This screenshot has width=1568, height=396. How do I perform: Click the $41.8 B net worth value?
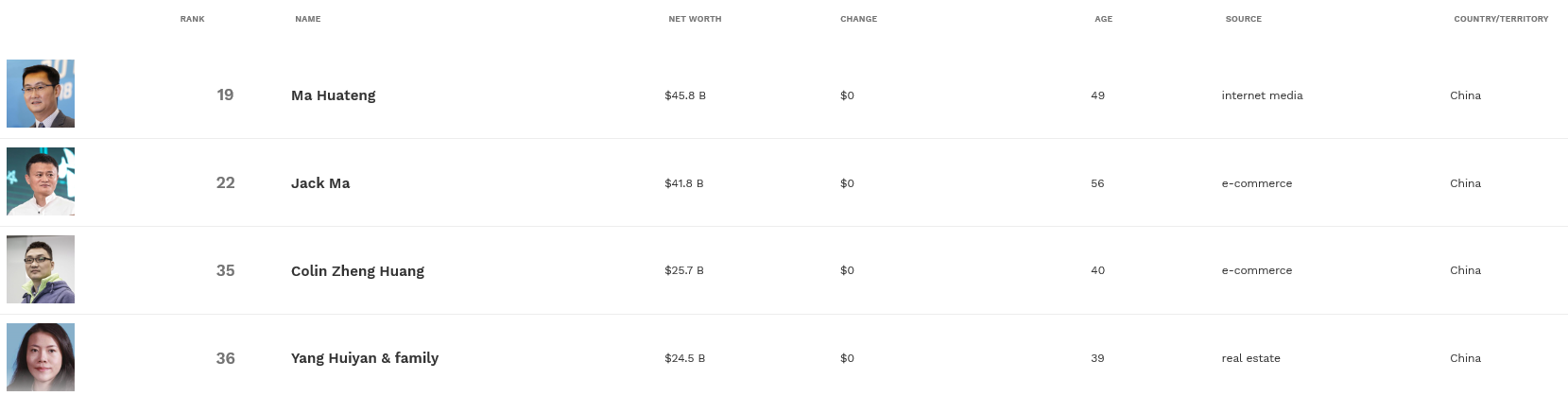683,183
